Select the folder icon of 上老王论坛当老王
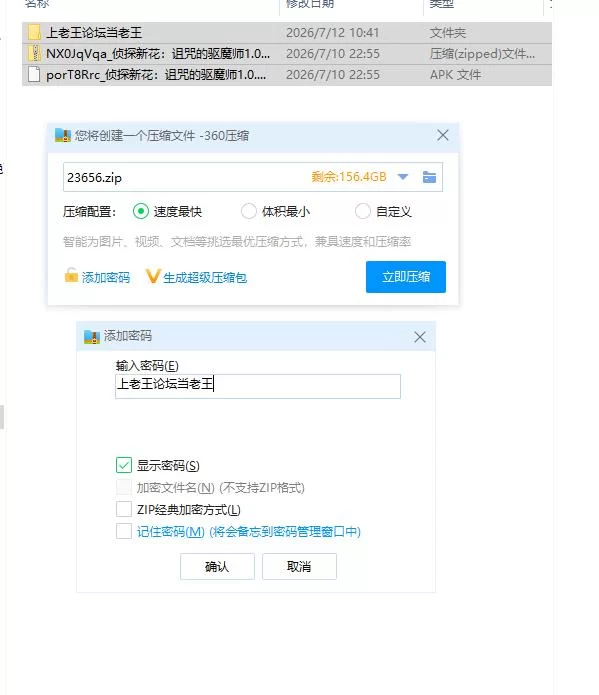Viewport: 599px width, 695px height. (x=34, y=32)
